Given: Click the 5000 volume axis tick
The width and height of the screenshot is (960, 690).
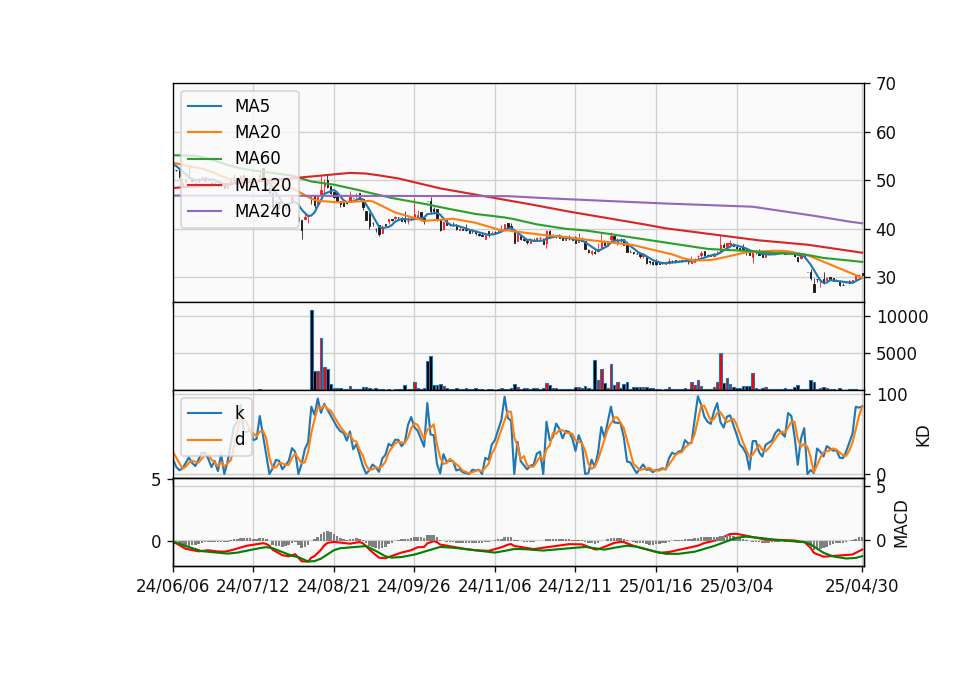Looking at the screenshot, I should pyautogui.click(x=897, y=354).
